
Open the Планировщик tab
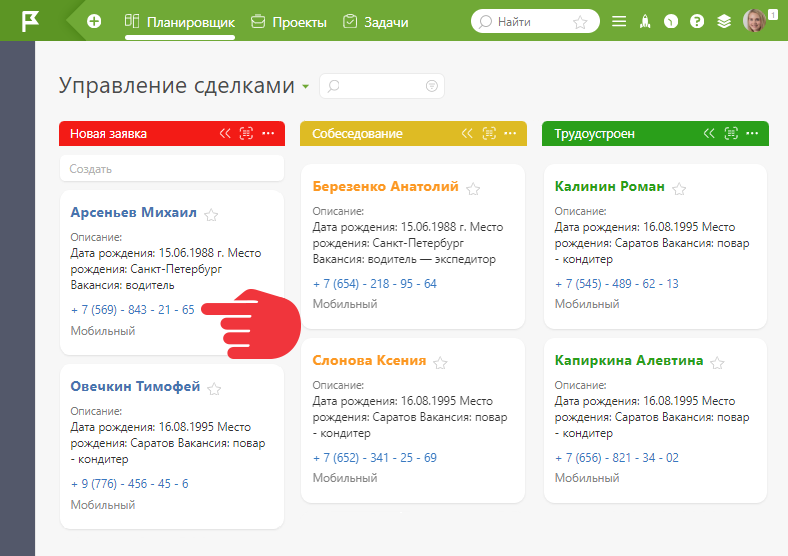[179, 22]
